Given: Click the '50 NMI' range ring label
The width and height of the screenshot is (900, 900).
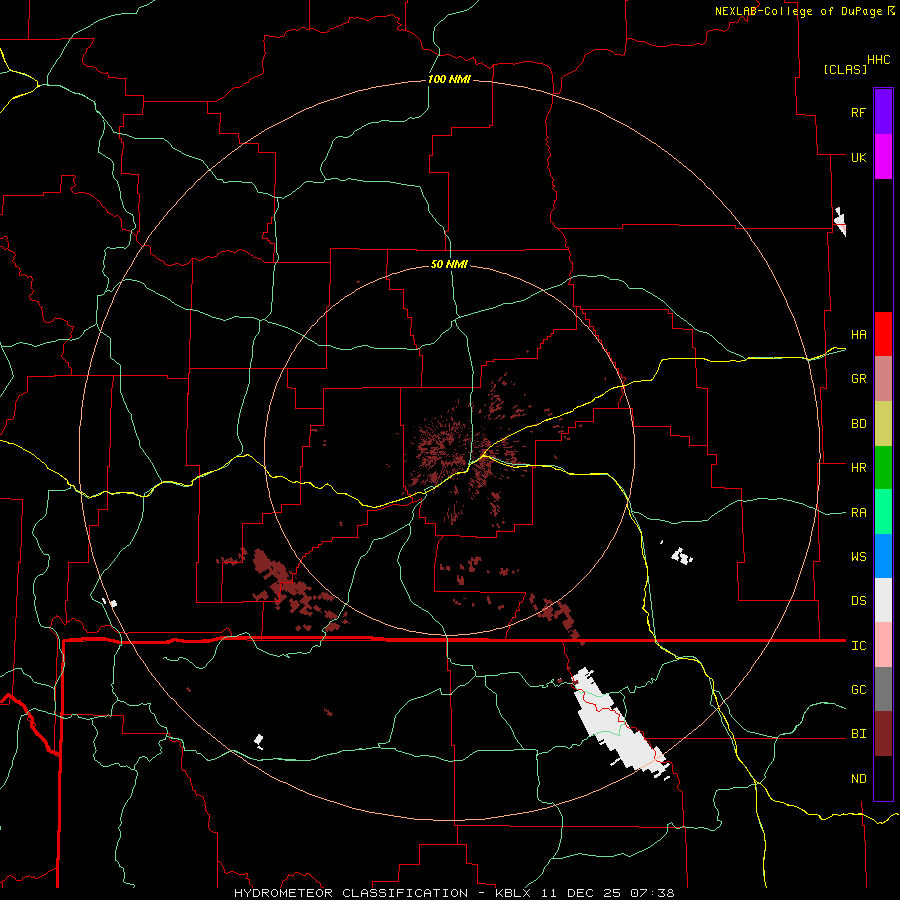Looking at the screenshot, I should coord(449,264).
